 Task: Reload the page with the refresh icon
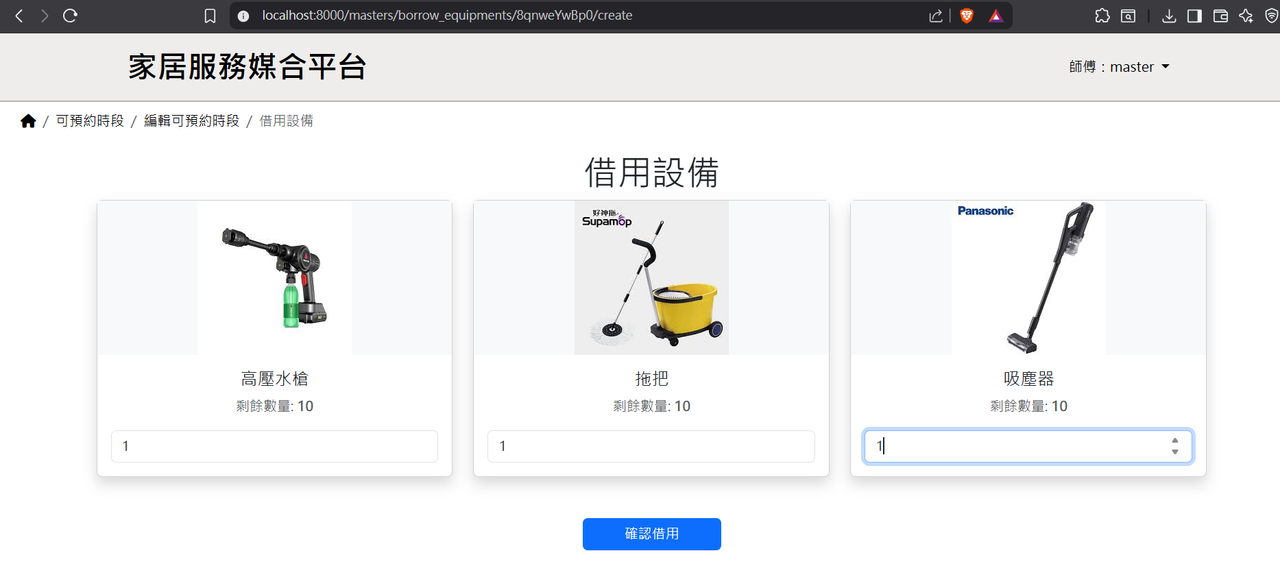[x=70, y=16]
